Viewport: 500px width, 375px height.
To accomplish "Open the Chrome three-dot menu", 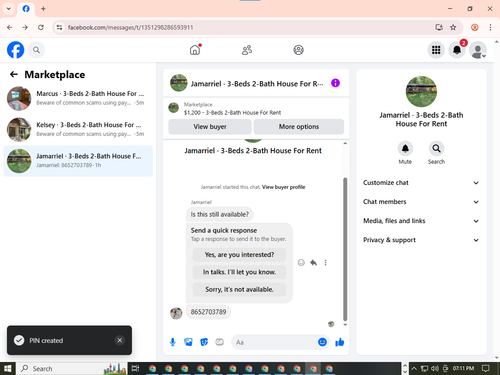I will point(490,27).
